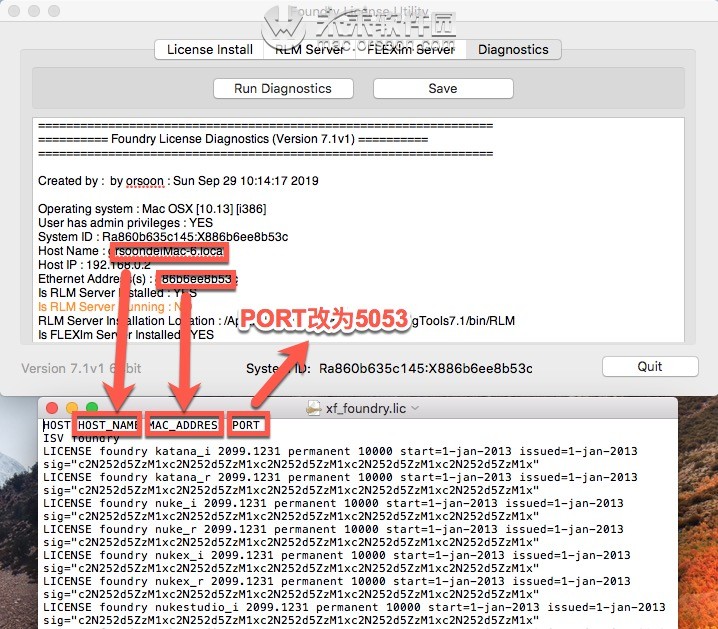Click the 'LICENSE foundry nukex_i' line
The height and width of the screenshot is (629, 718).
337,556
